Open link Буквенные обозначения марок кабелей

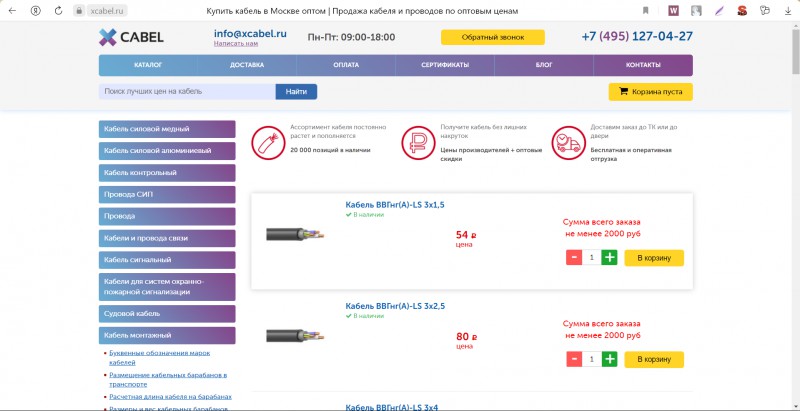pyautogui.click(x=160, y=358)
